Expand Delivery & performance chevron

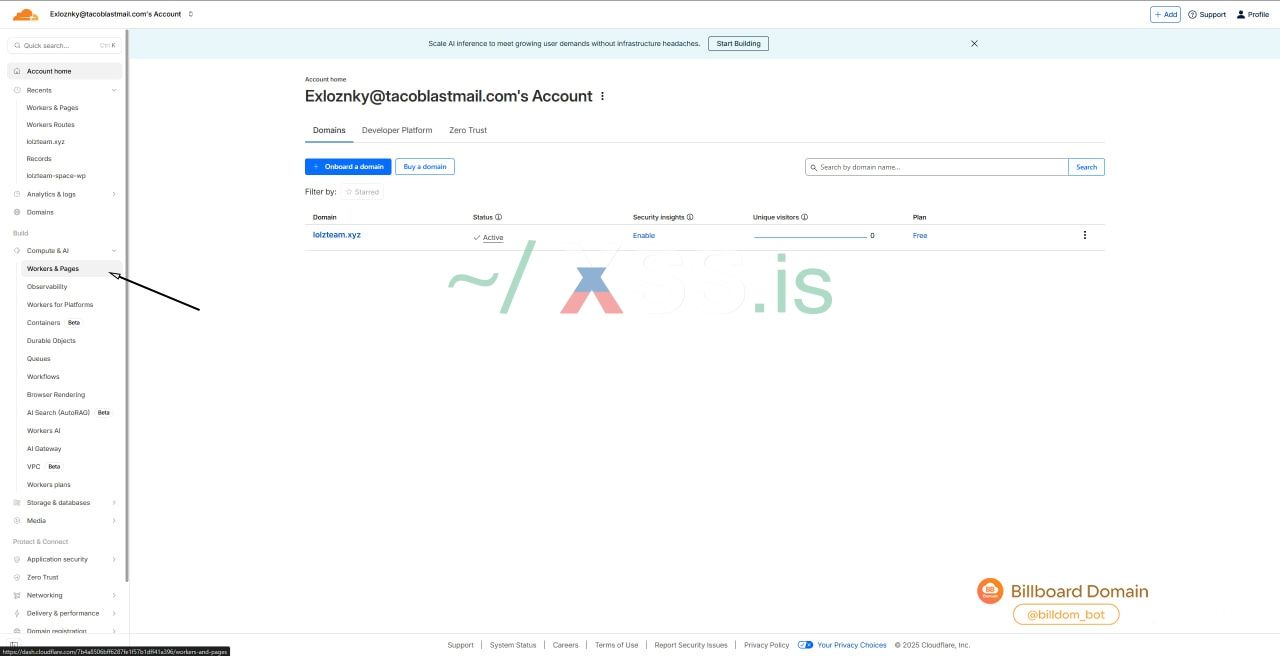[114, 614]
